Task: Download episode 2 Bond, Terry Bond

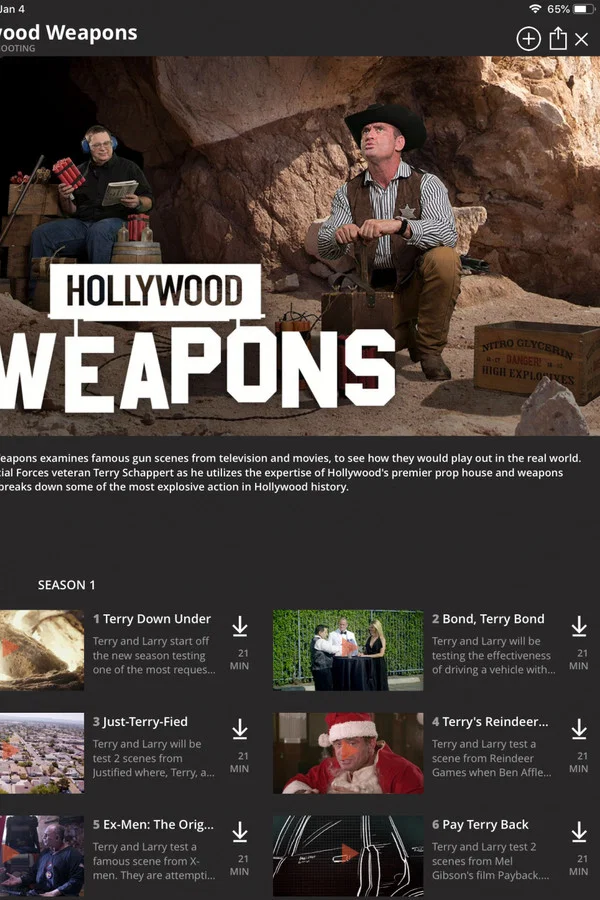Action: tap(579, 626)
